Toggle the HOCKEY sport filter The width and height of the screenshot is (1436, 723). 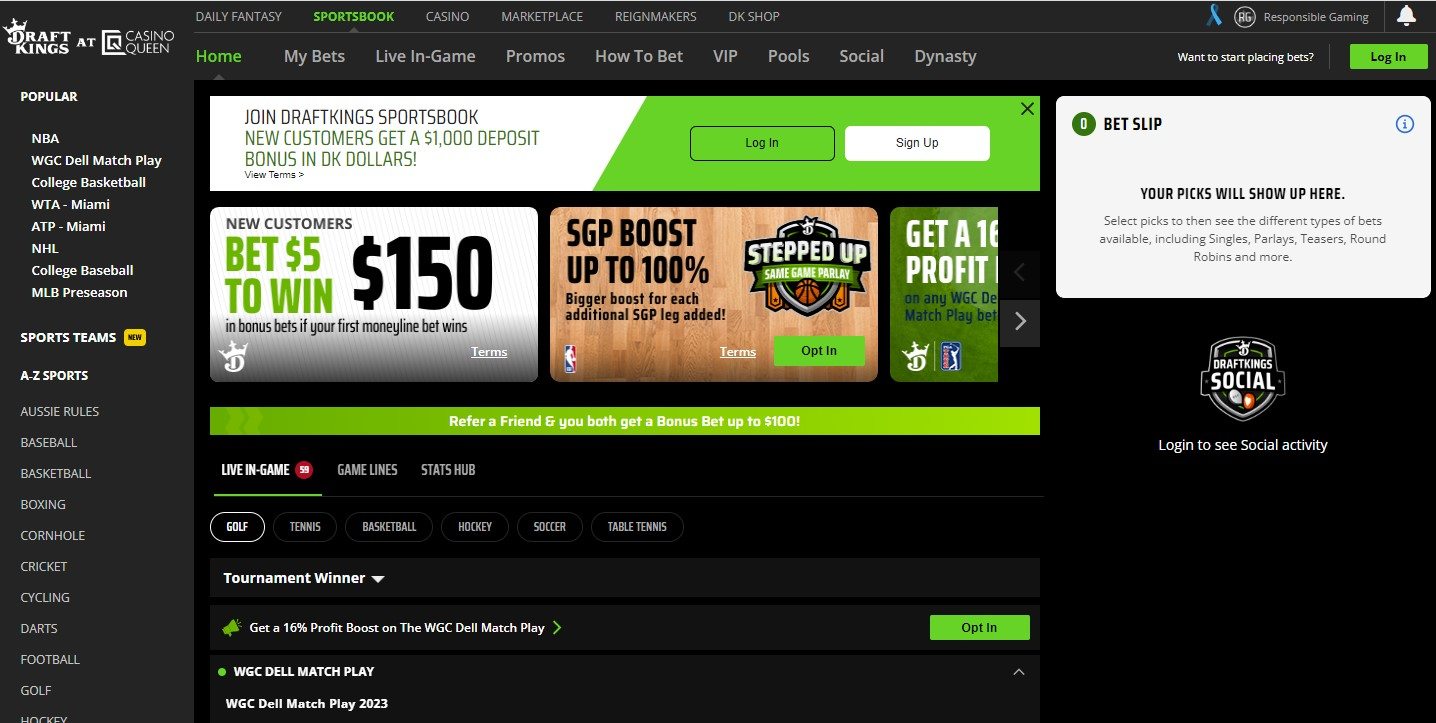click(x=474, y=527)
